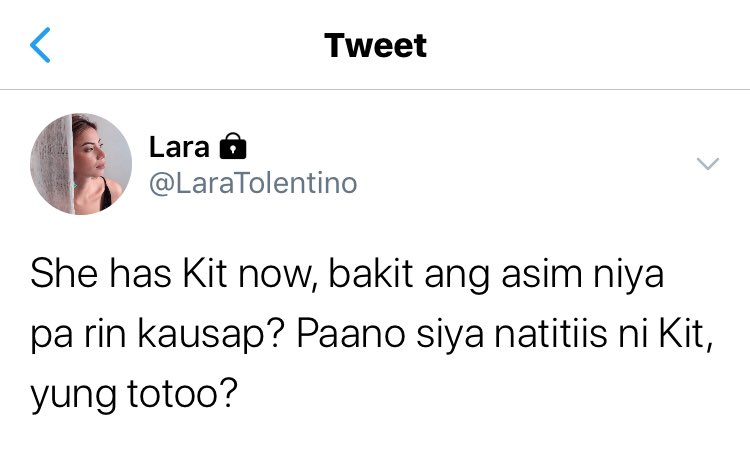This screenshot has height=449, width=750.
Task: Select the display name Lara
Action: (x=179, y=147)
